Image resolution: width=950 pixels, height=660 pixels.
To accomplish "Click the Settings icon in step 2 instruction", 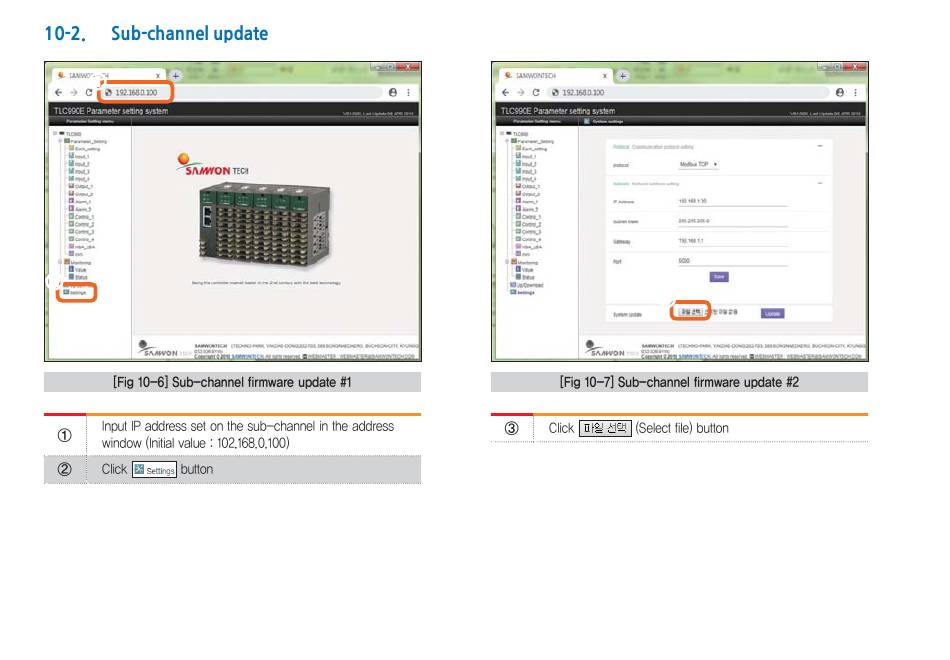I will click(x=154, y=470).
